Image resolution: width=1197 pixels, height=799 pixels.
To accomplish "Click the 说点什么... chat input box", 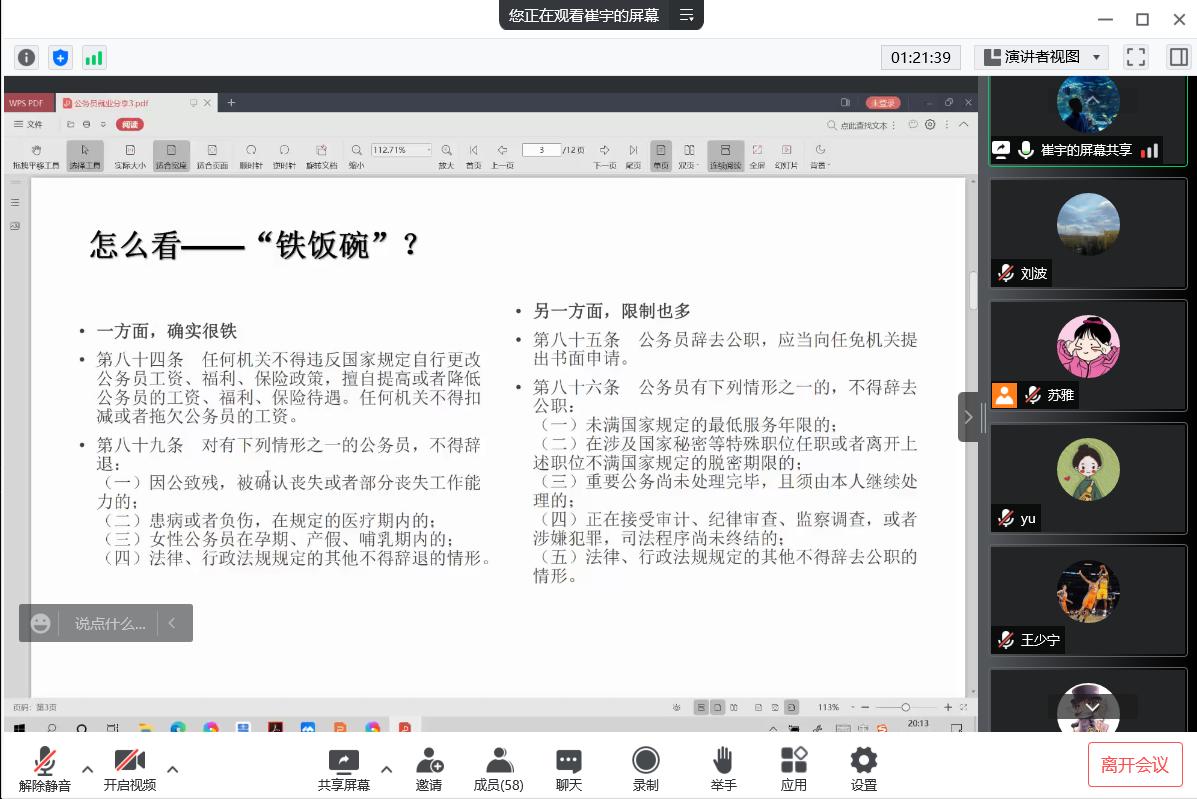I will (x=109, y=623).
